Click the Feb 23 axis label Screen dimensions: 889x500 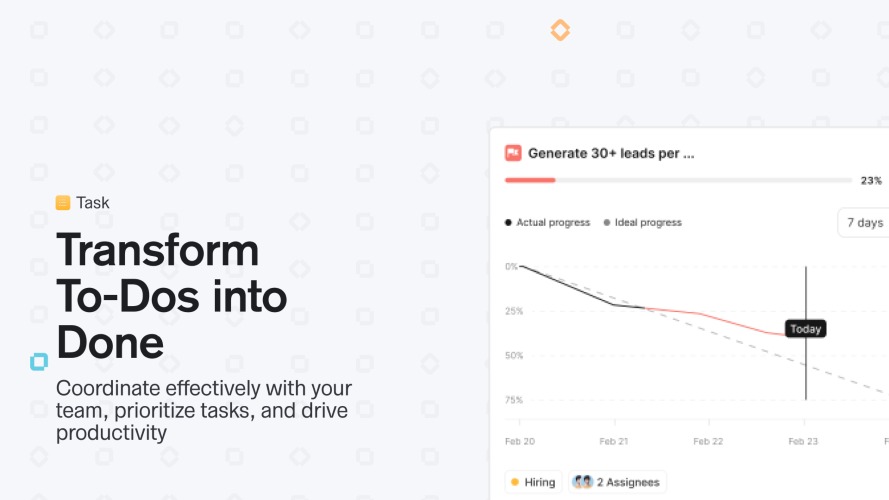[x=803, y=441]
